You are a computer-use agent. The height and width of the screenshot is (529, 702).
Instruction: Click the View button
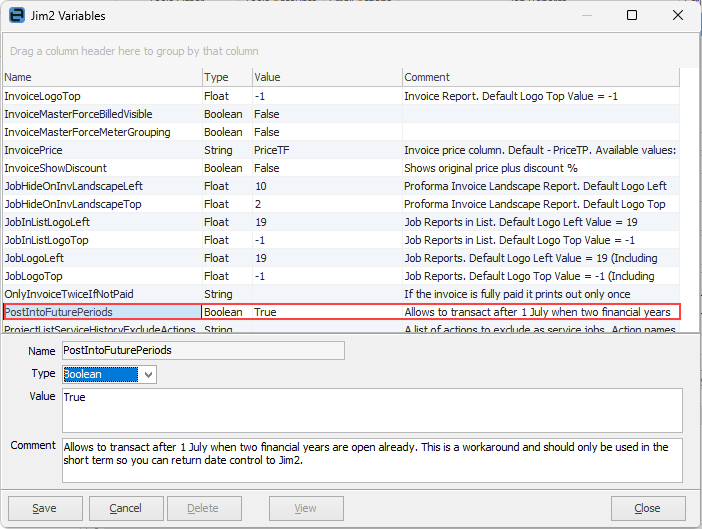306,508
